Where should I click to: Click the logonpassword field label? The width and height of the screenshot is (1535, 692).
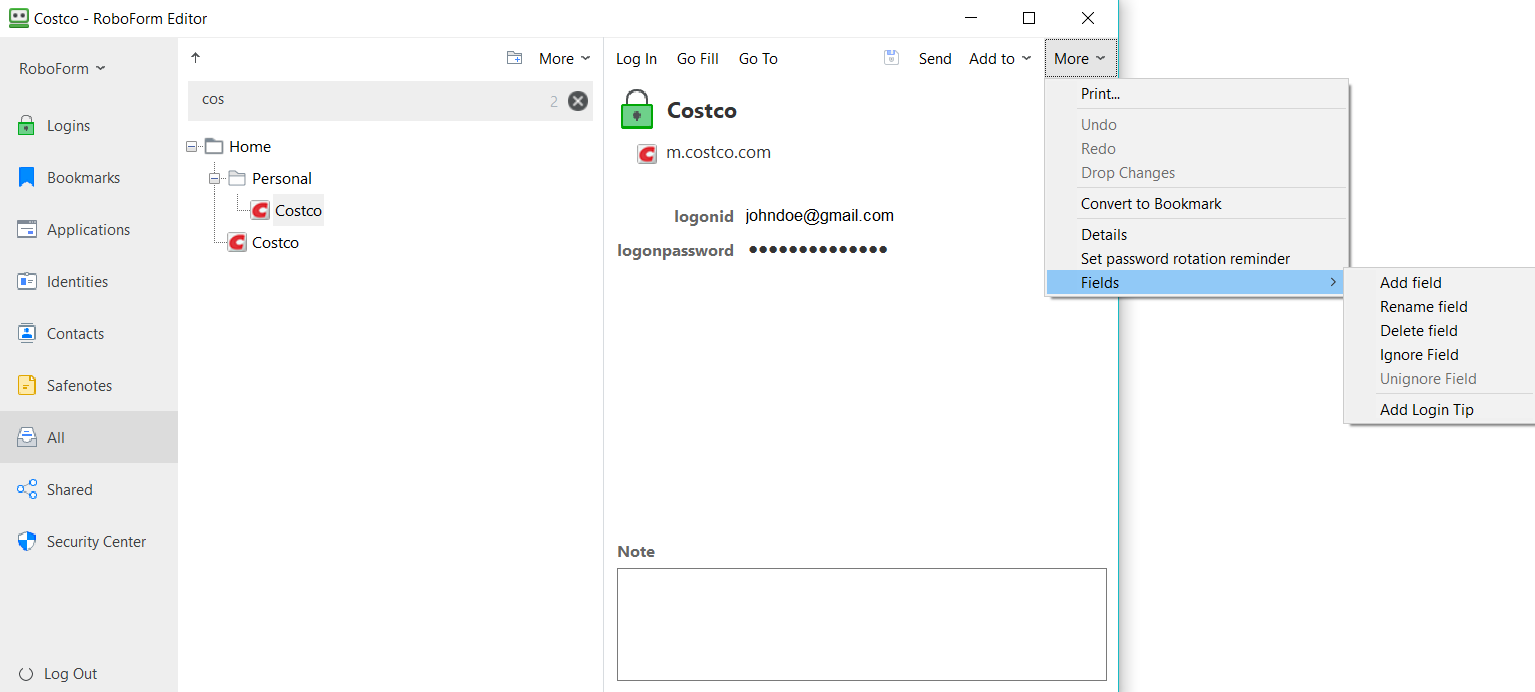[676, 251]
